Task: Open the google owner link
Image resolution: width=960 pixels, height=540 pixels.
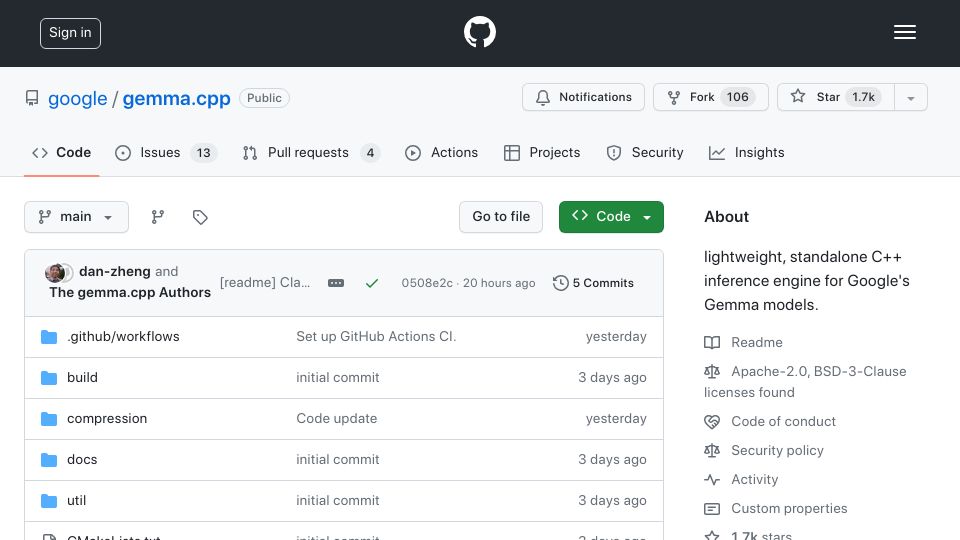Action: click(78, 98)
